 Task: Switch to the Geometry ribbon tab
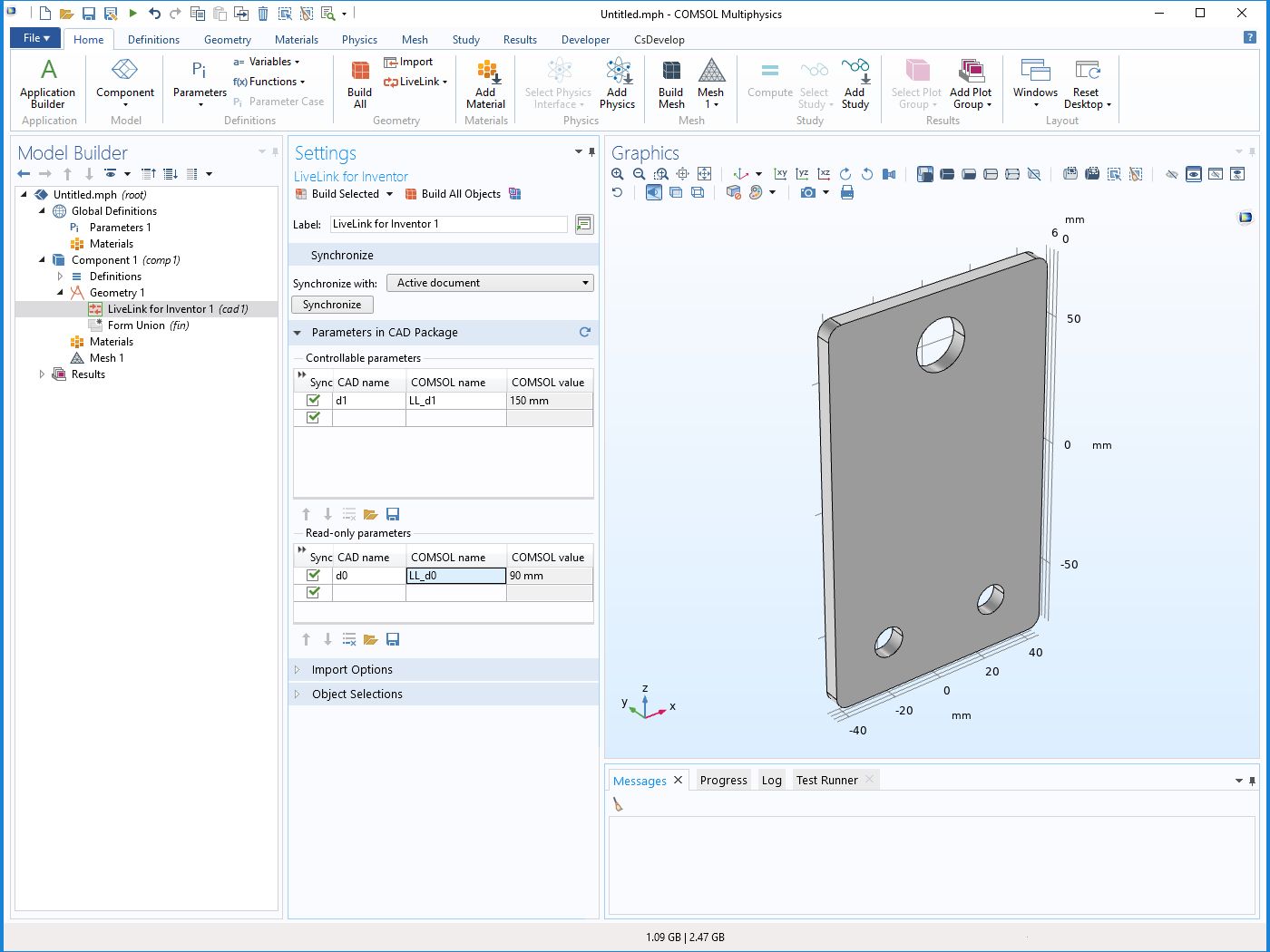tap(227, 39)
